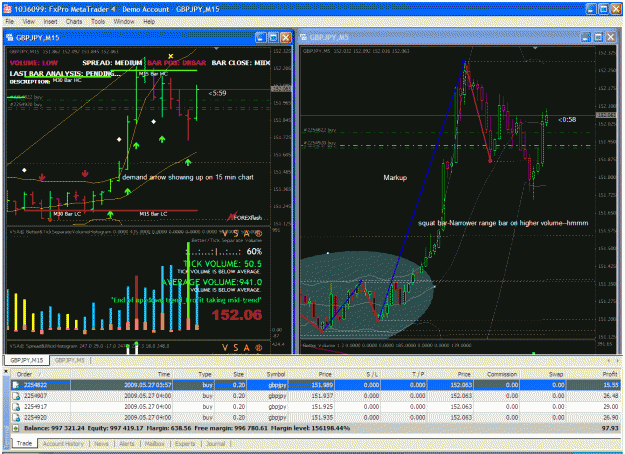Screen dimensions: 625x454
Task: Select the Trade terminal tab
Action: (x=24, y=443)
